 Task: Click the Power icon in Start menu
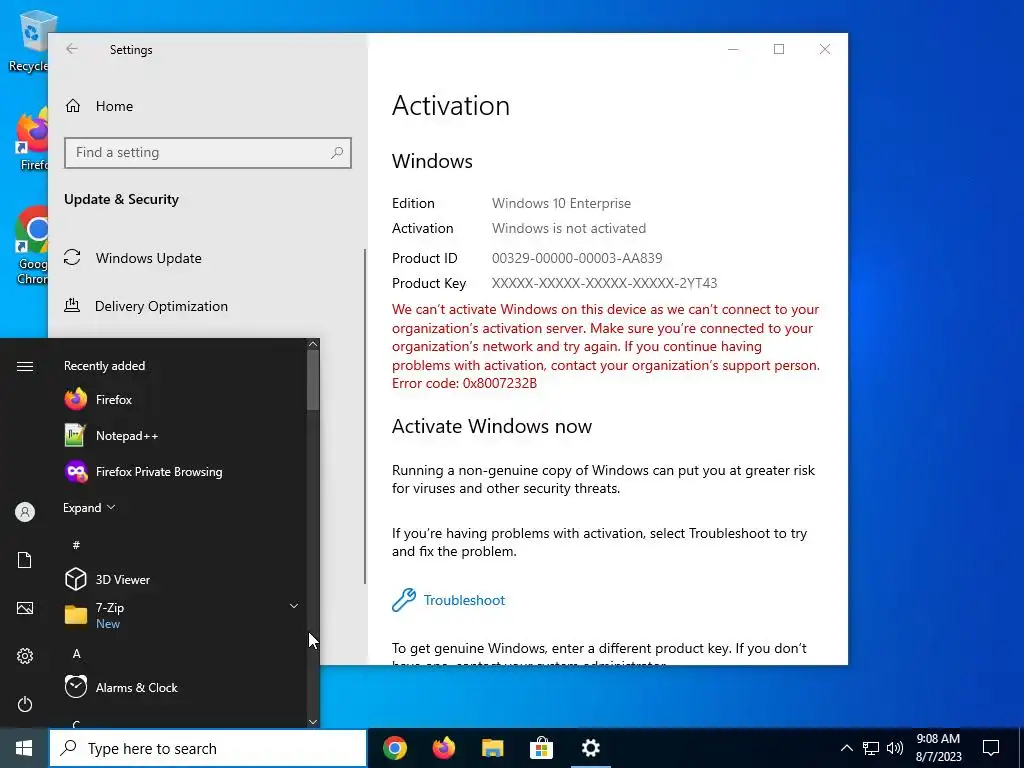25,704
